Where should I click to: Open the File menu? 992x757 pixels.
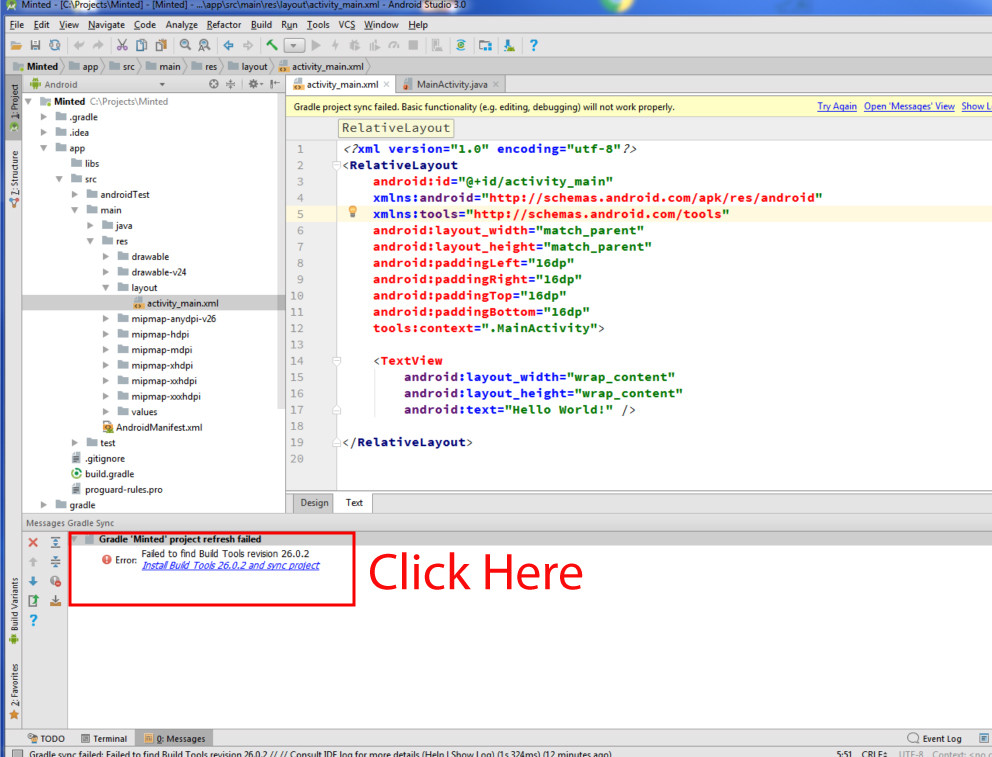coord(16,25)
